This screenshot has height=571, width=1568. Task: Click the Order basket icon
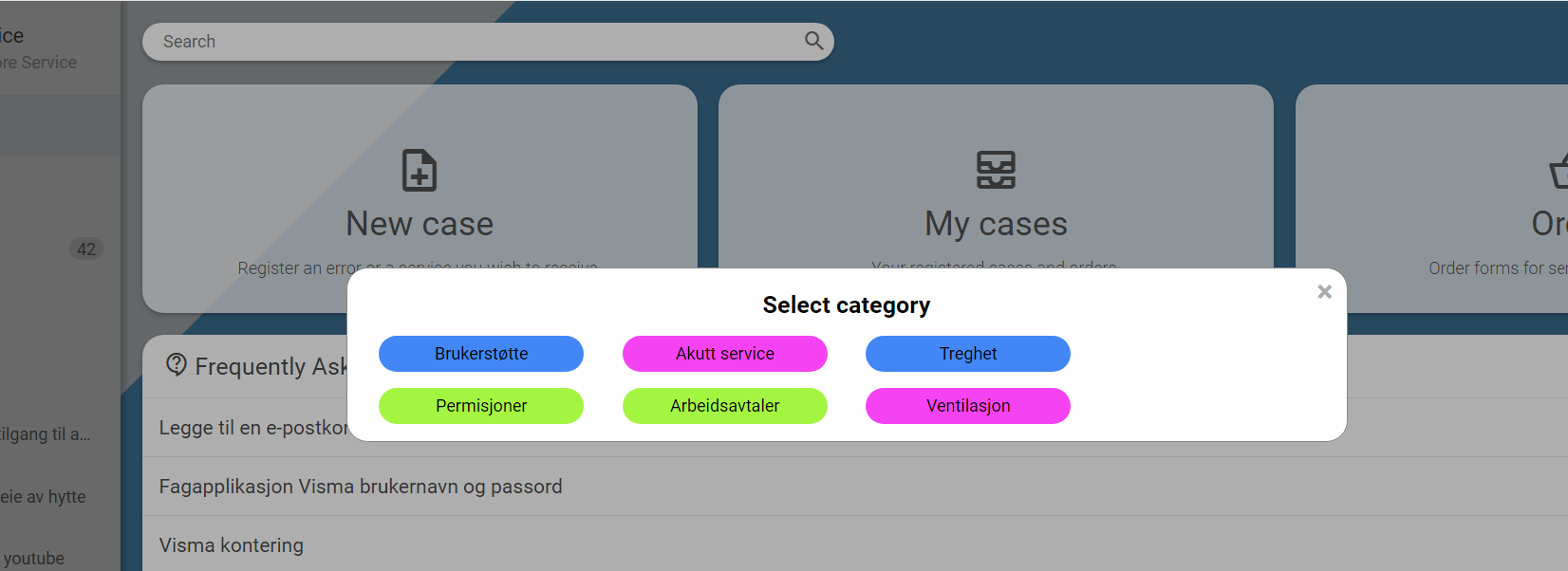pyautogui.click(x=1559, y=171)
